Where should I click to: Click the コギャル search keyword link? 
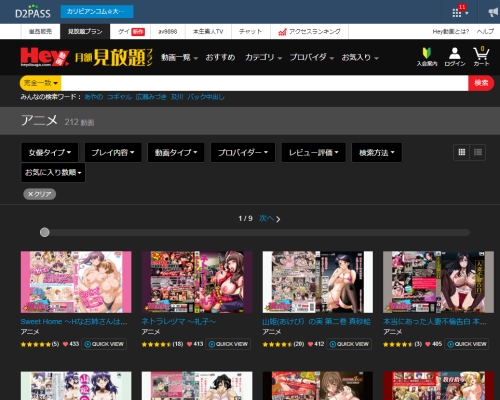click(119, 97)
